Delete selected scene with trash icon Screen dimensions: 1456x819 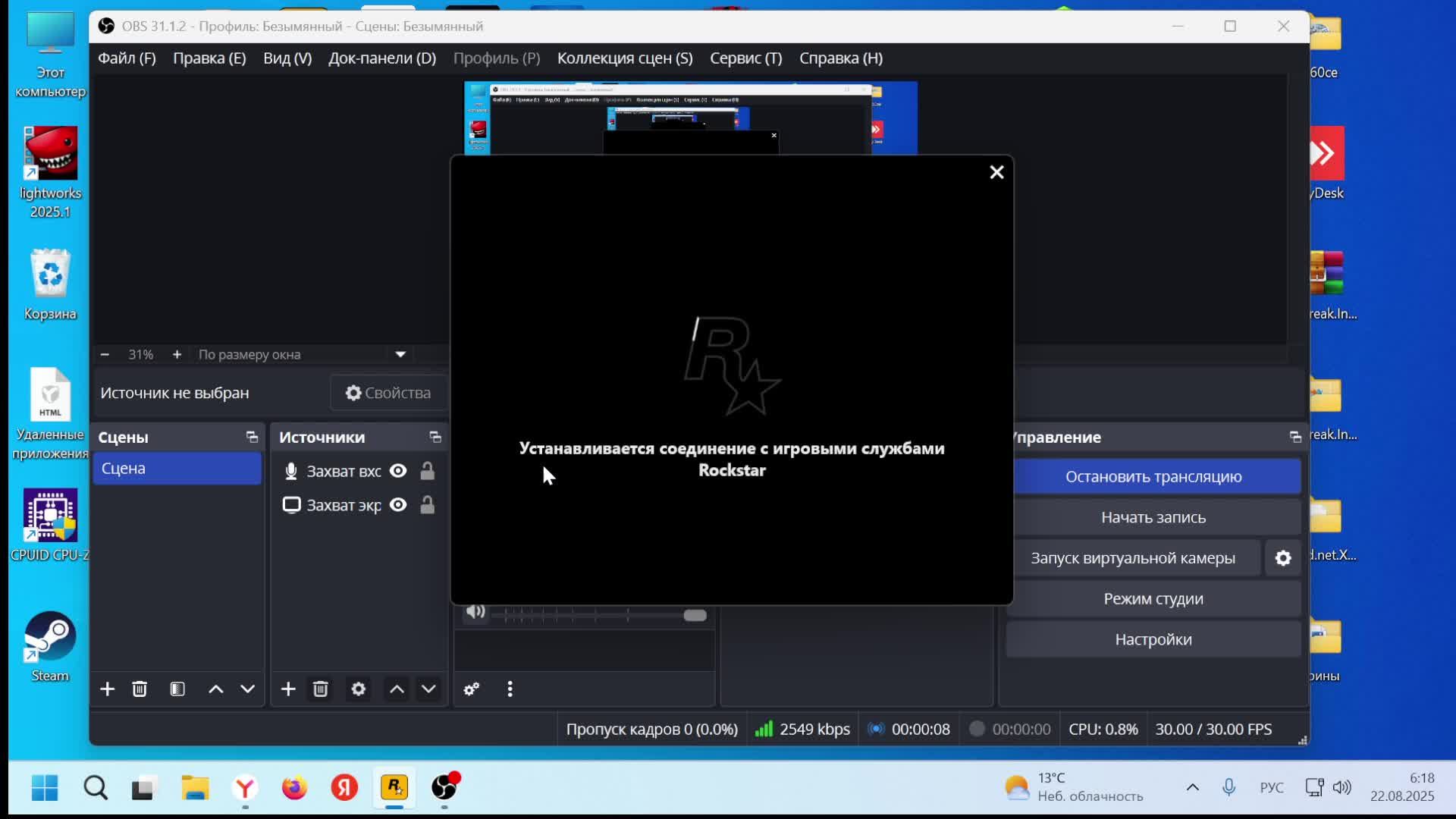click(140, 689)
